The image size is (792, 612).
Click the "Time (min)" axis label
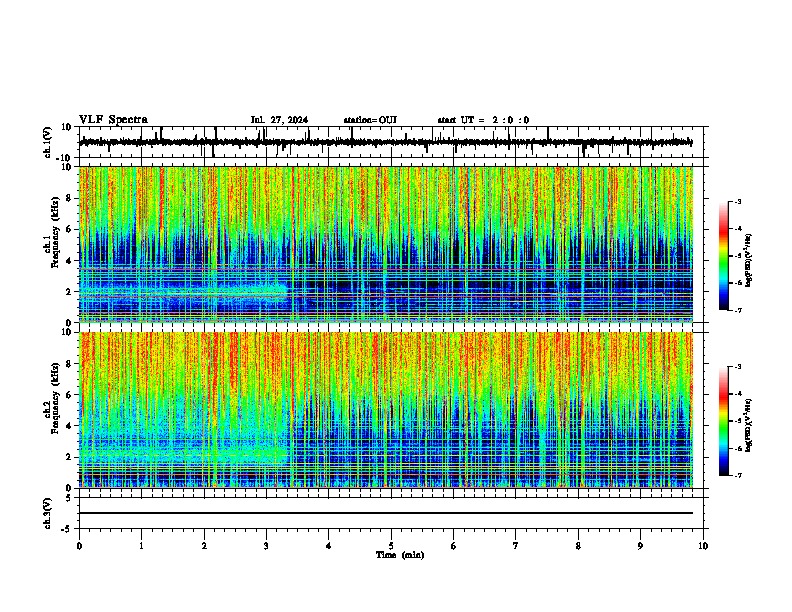(400, 555)
